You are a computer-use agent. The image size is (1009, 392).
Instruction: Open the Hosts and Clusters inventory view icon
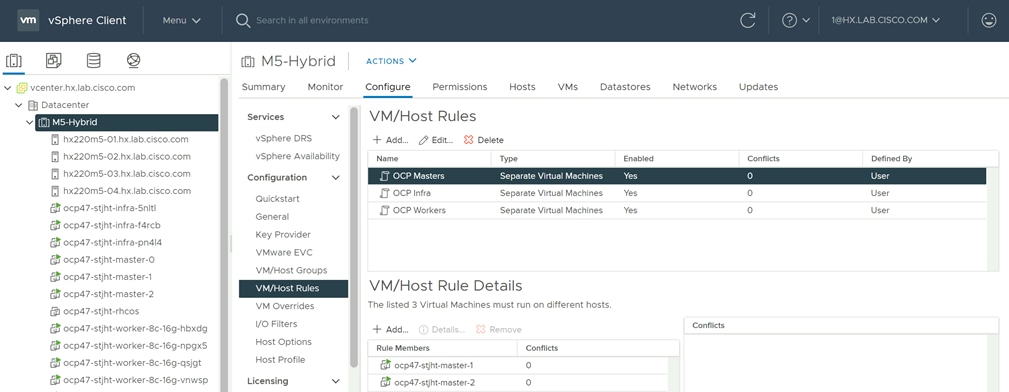tap(14, 61)
